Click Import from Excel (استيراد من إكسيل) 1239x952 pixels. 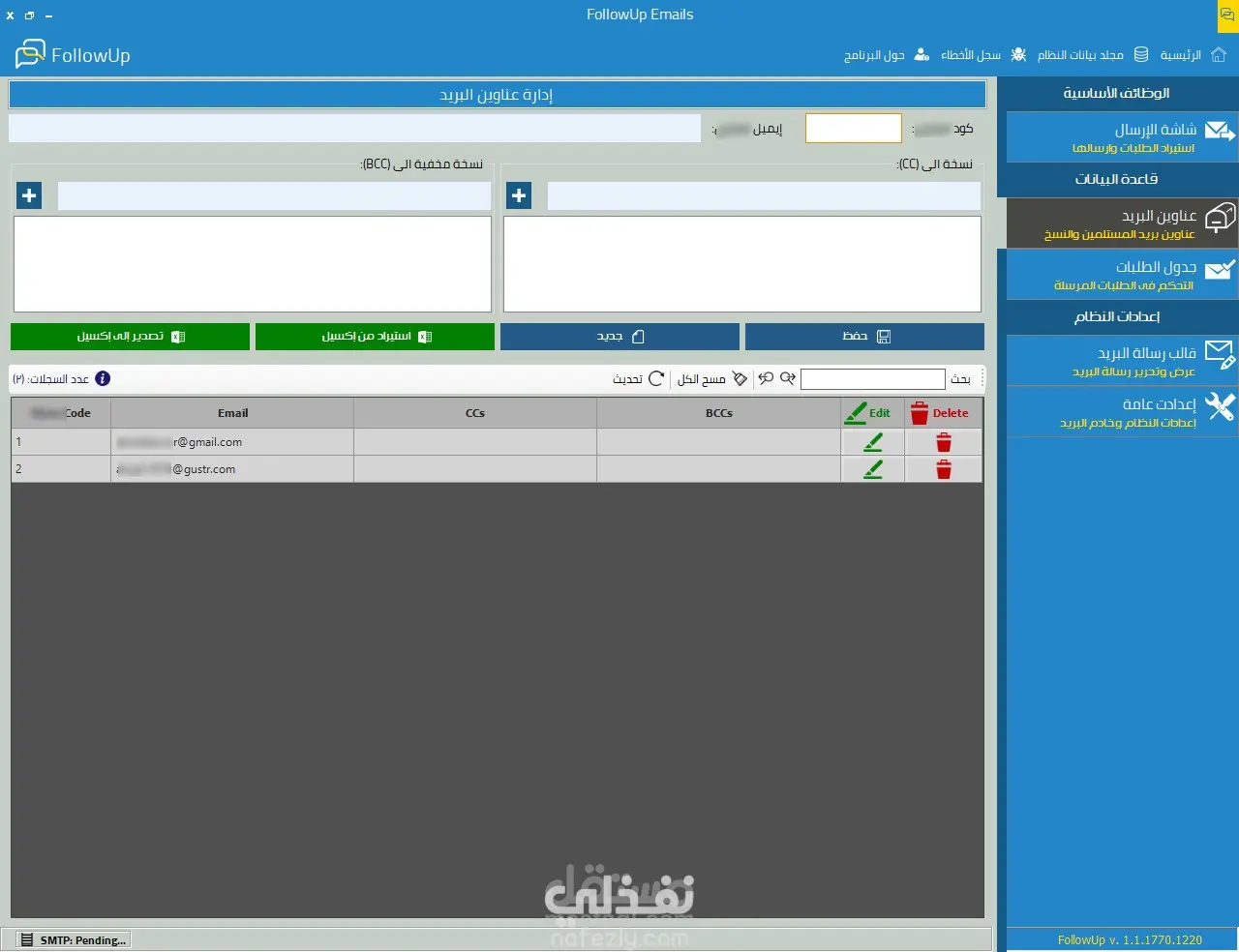(x=375, y=337)
